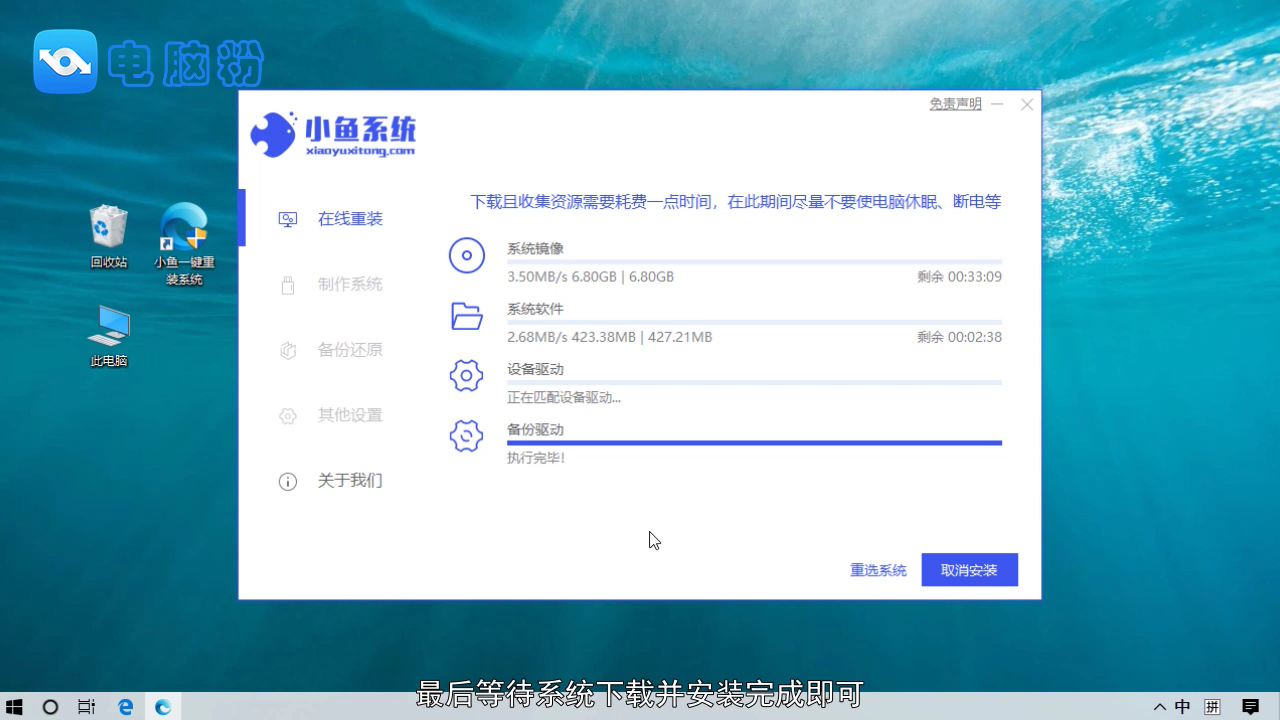
Task: Open Microsoft Edge from the taskbar
Action: click(x=125, y=707)
